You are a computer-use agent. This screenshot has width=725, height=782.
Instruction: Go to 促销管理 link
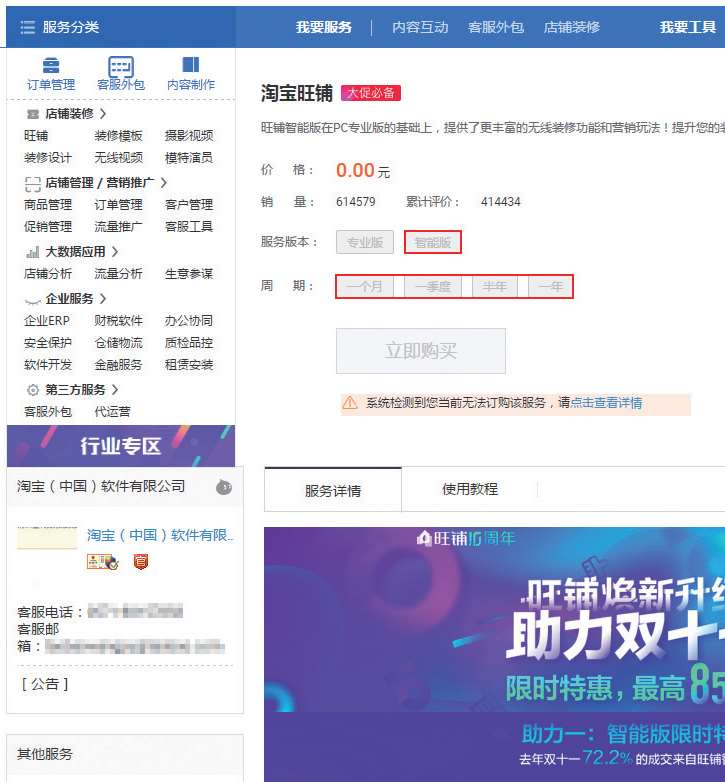tap(48, 227)
